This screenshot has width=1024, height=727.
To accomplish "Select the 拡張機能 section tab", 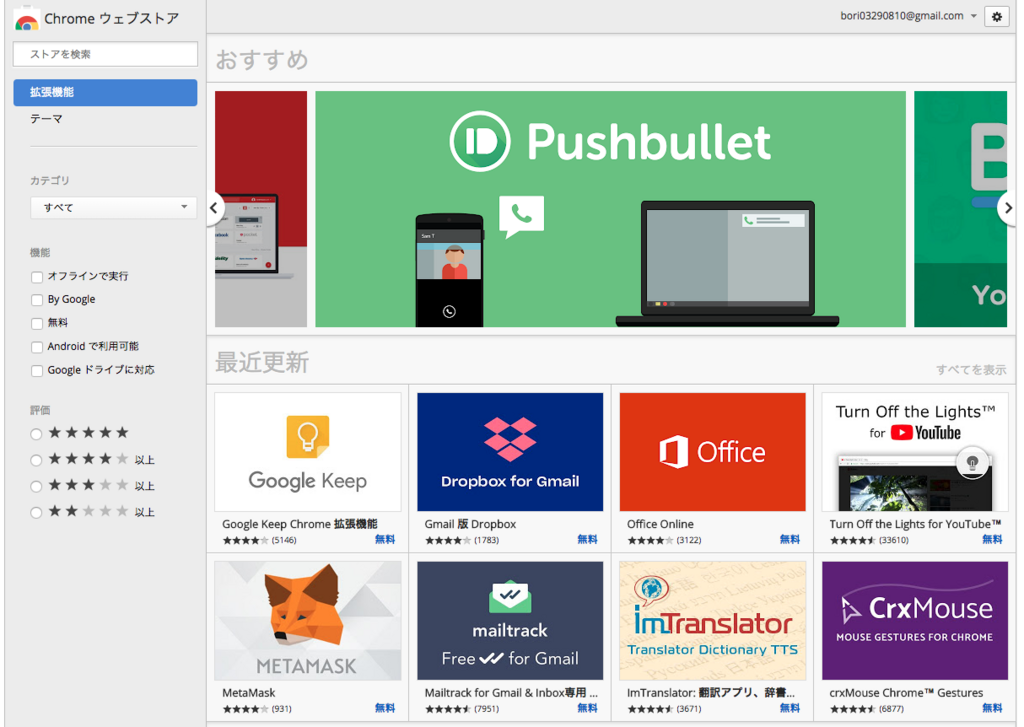I will [105, 92].
